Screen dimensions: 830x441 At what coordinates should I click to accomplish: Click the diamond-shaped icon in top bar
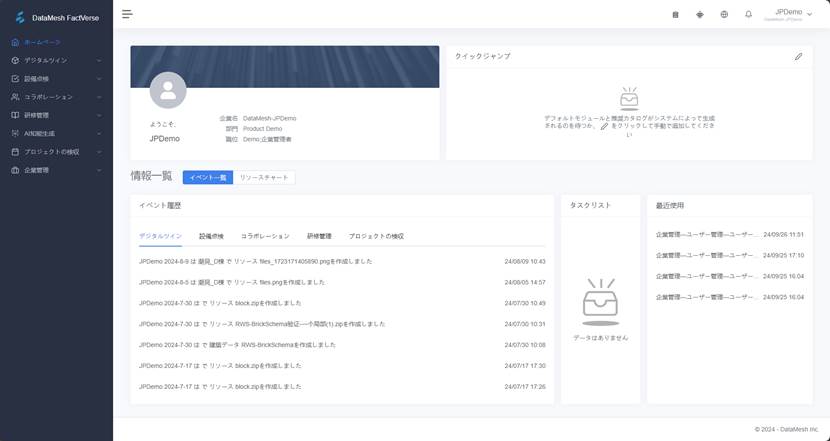tap(700, 15)
